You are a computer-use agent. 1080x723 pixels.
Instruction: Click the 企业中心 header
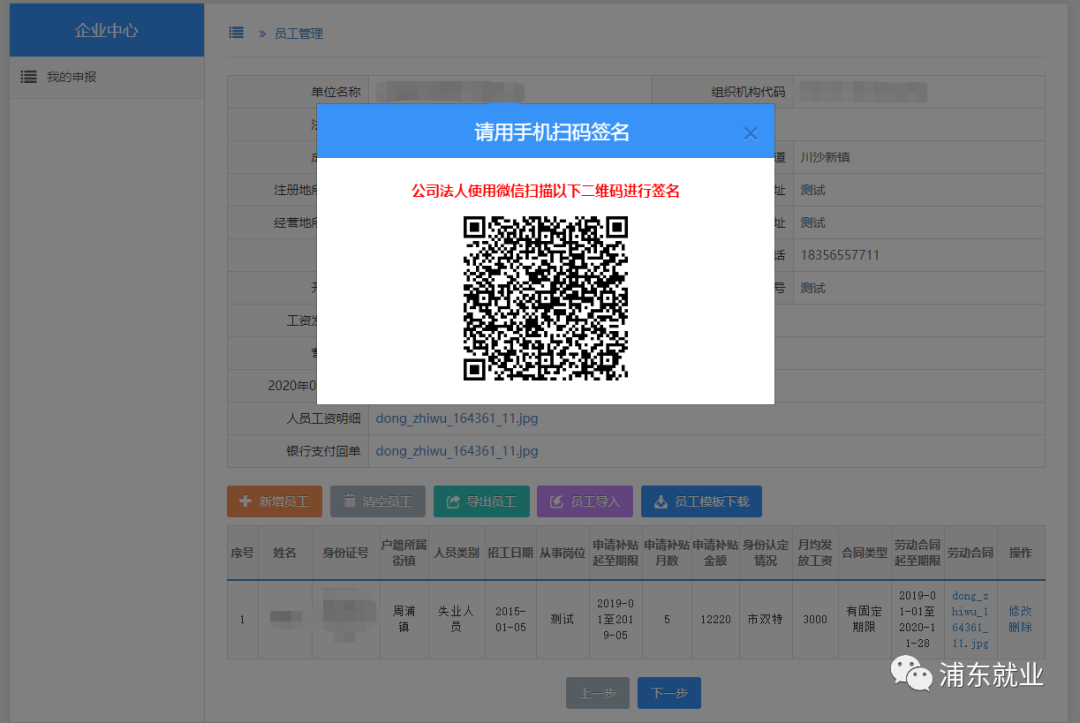coord(106,30)
